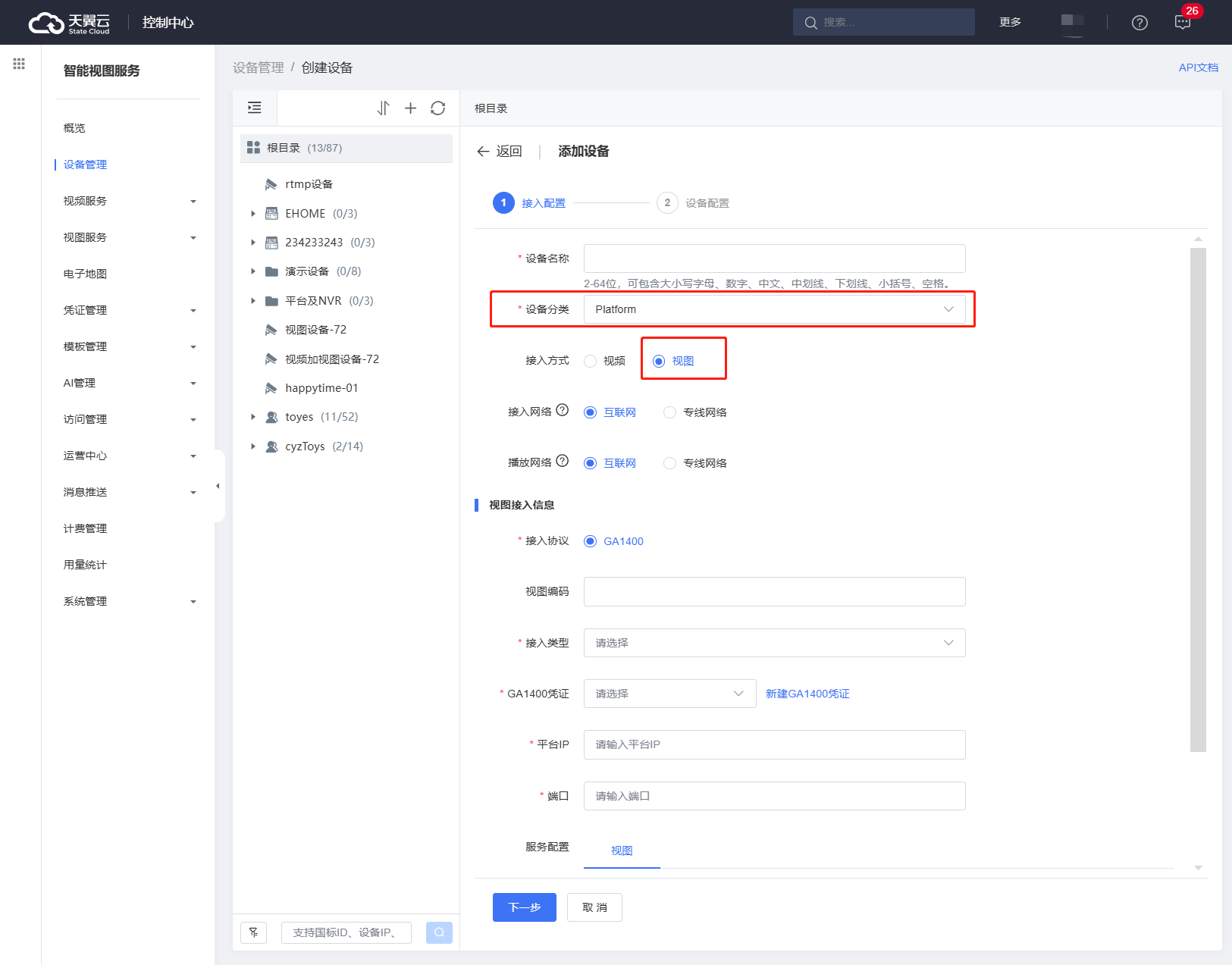Collapse the left sidebar with the arrow handle

218,486
